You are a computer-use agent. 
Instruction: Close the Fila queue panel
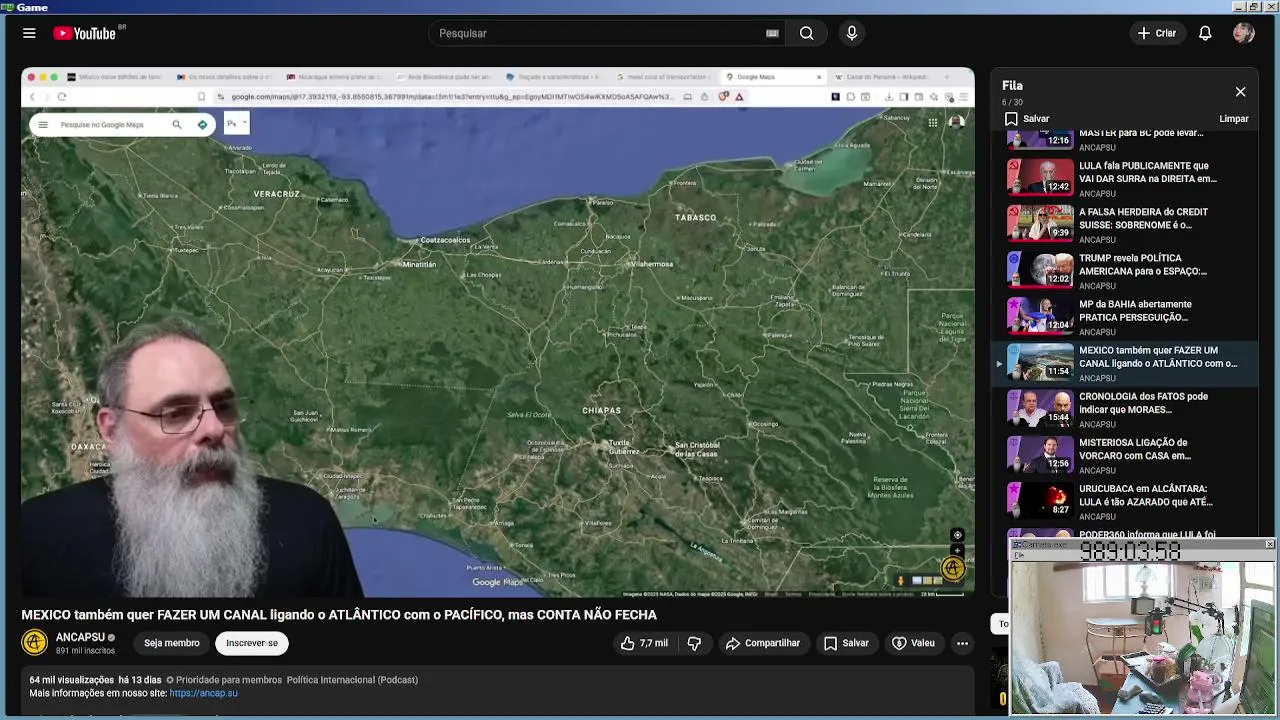[1240, 92]
